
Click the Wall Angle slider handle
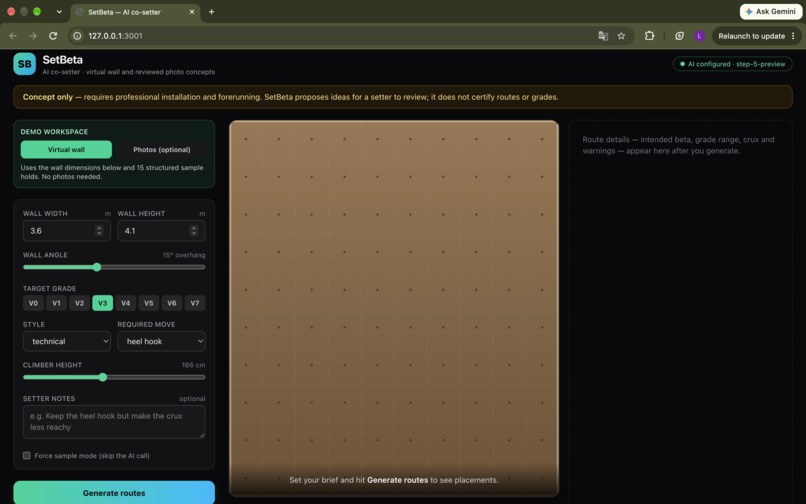[x=97, y=267]
